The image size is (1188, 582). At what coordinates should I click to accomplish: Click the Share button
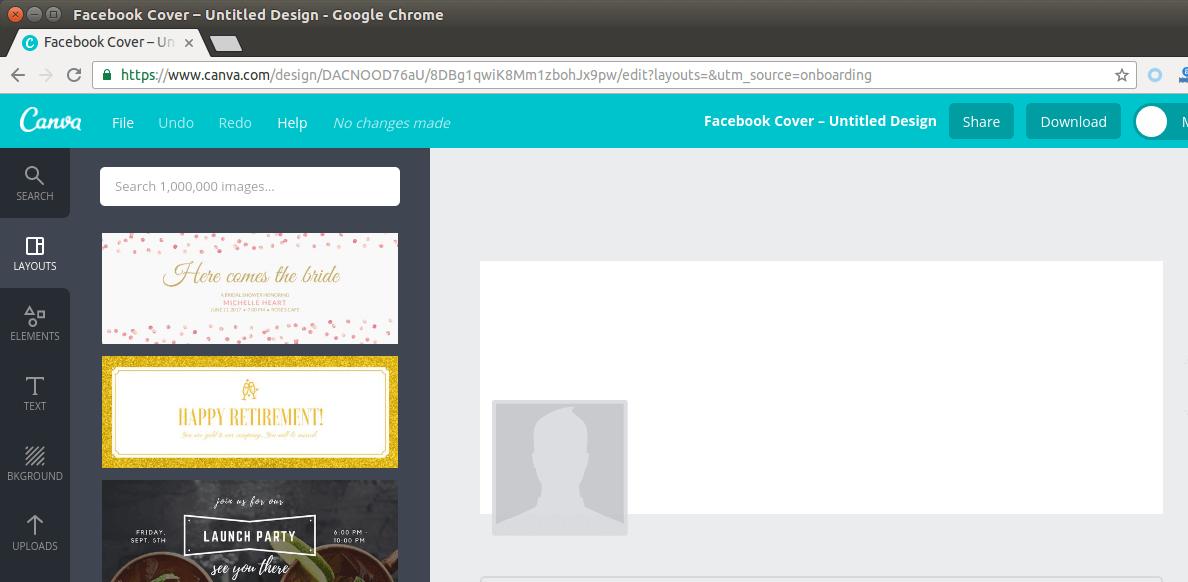981,121
